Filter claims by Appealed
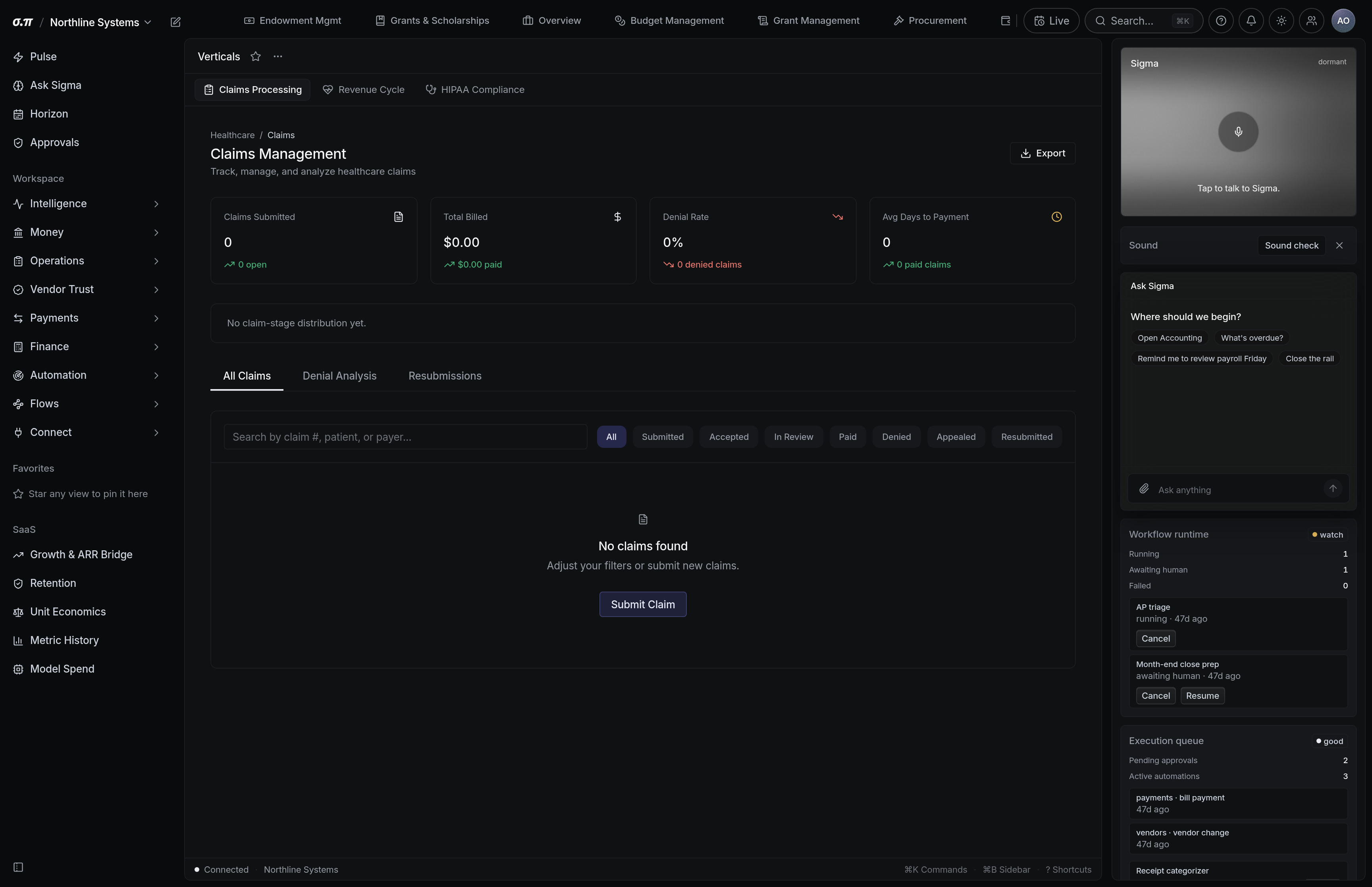The image size is (1372, 887). click(x=956, y=437)
